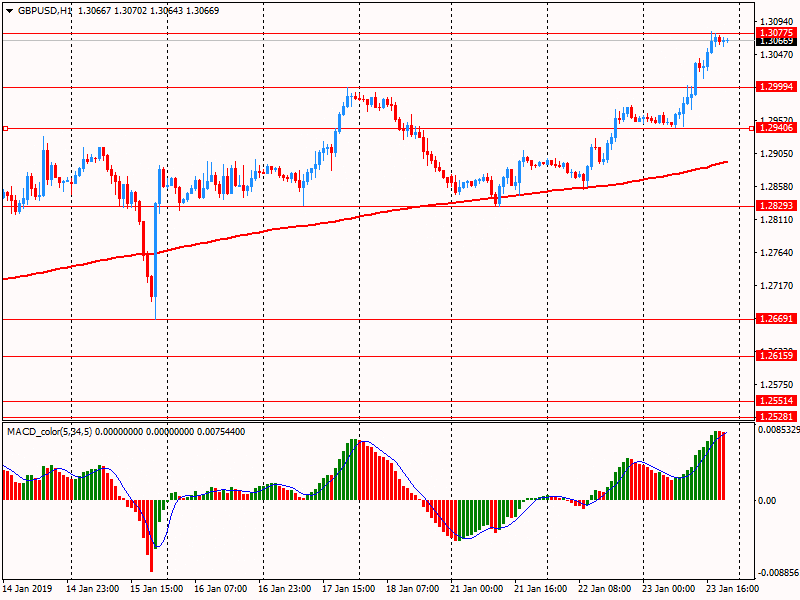
Task: Click the 1.28580 price scale value
Action: pos(777,187)
